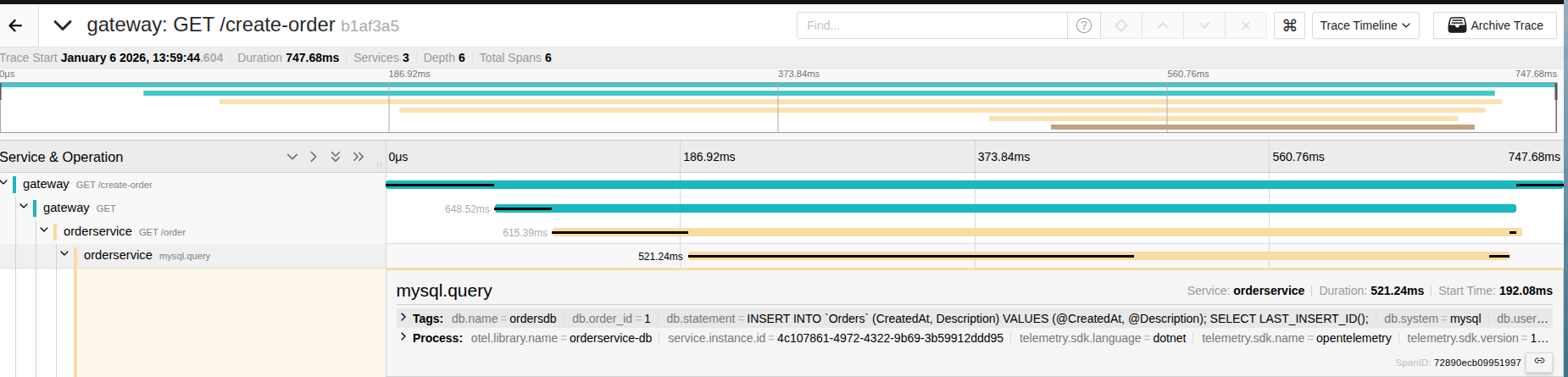Open the Trace Timeline view dropdown
The image size is (1568, 377).
tap(1365, 25)
